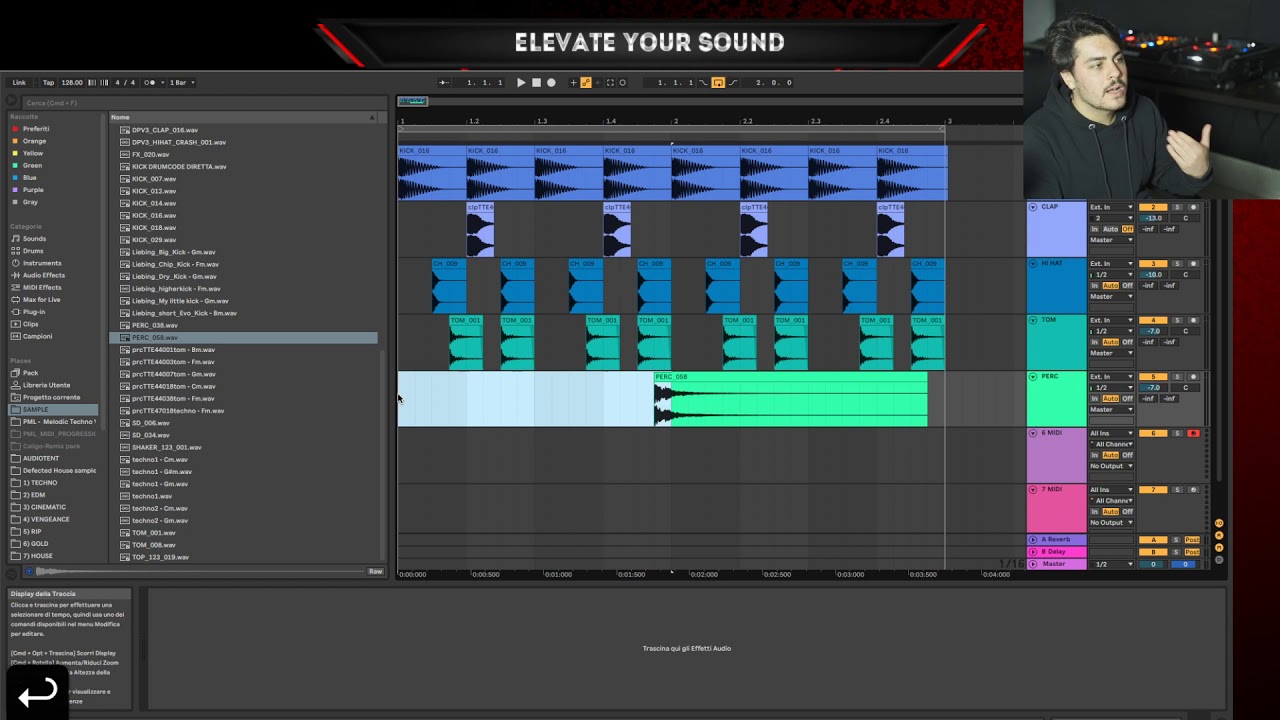This screenshot has width=1280, height=720.
Task: Open CLAP track Ext. In input dropdown
Action: (1111, 207)
